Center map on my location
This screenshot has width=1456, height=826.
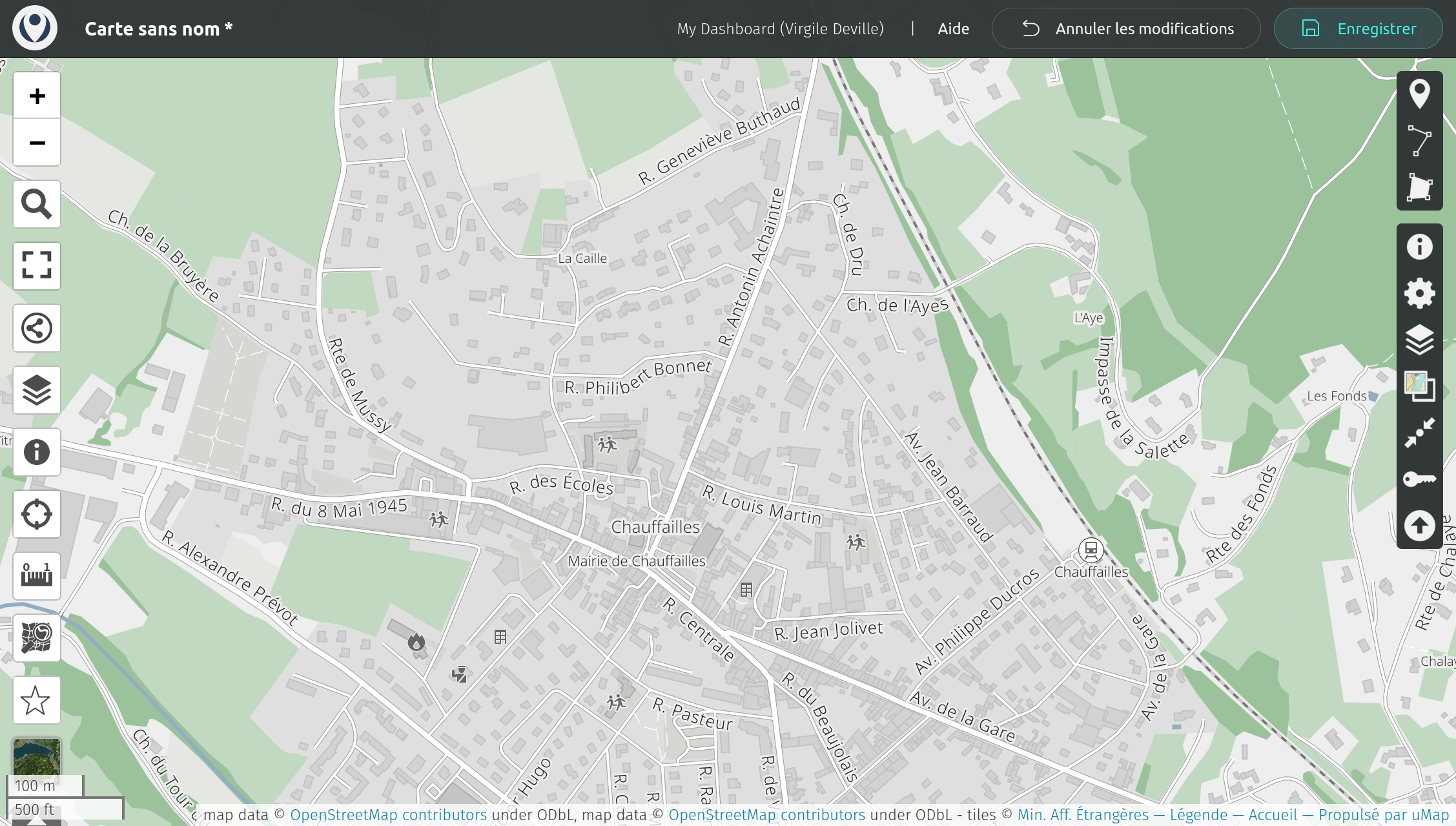(37, 514)
